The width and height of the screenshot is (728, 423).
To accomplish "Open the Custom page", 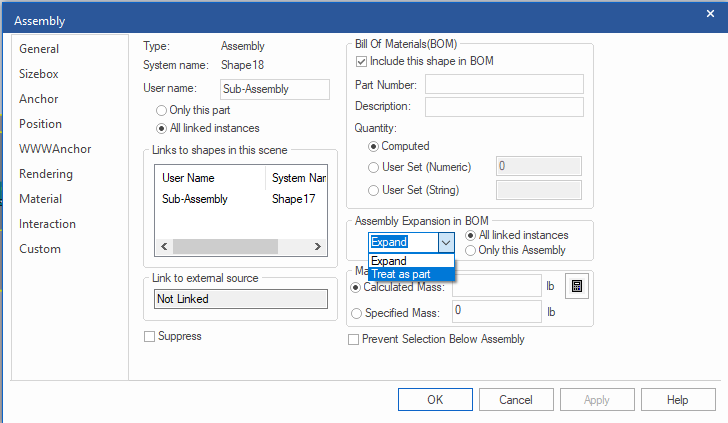I will pyautogui.click(x=40, y=249).
